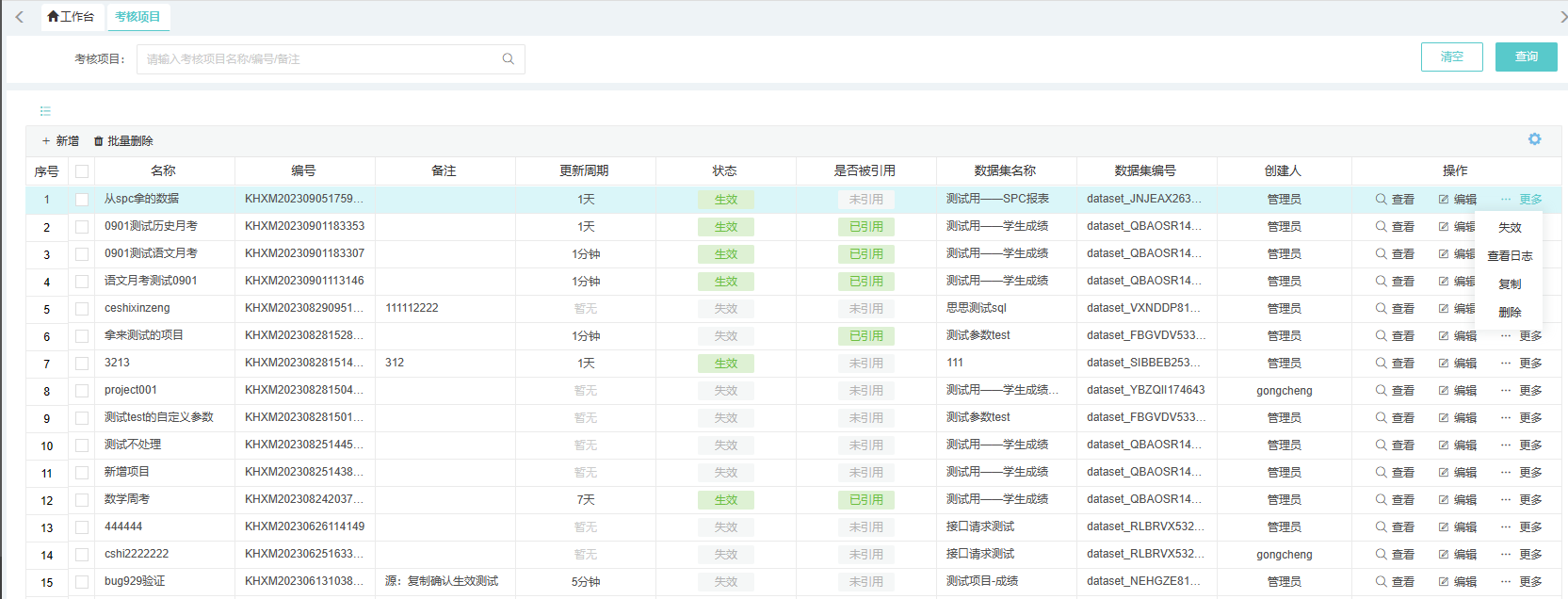Click 生效 status tag for 数学周考

click(x=726, y=500)
